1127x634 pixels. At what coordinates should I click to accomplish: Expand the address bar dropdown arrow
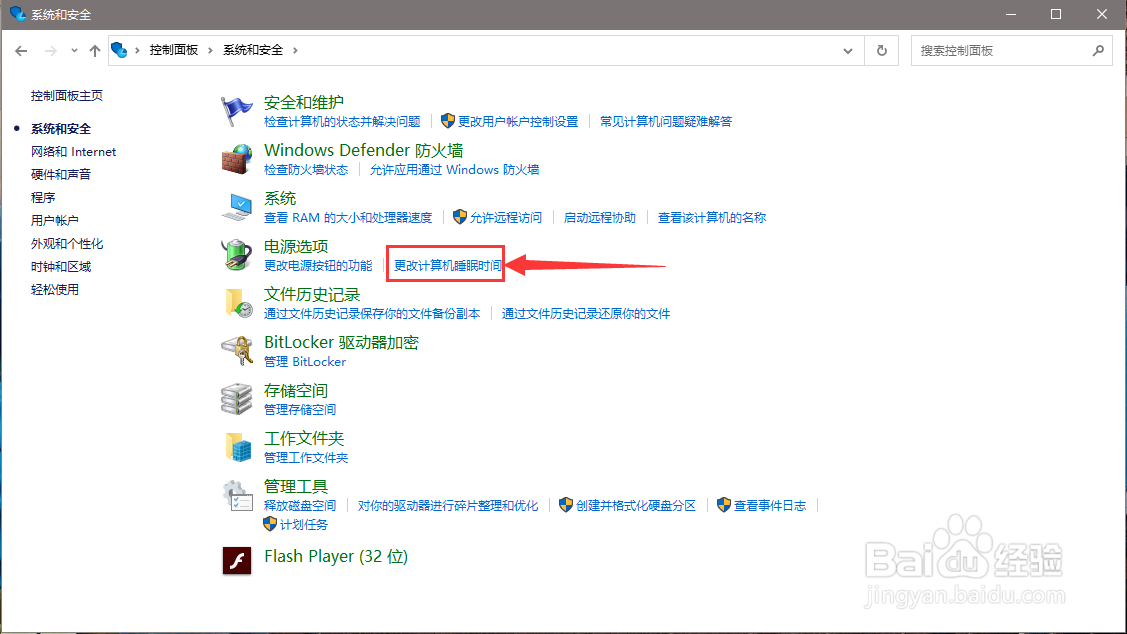[847, 50]
